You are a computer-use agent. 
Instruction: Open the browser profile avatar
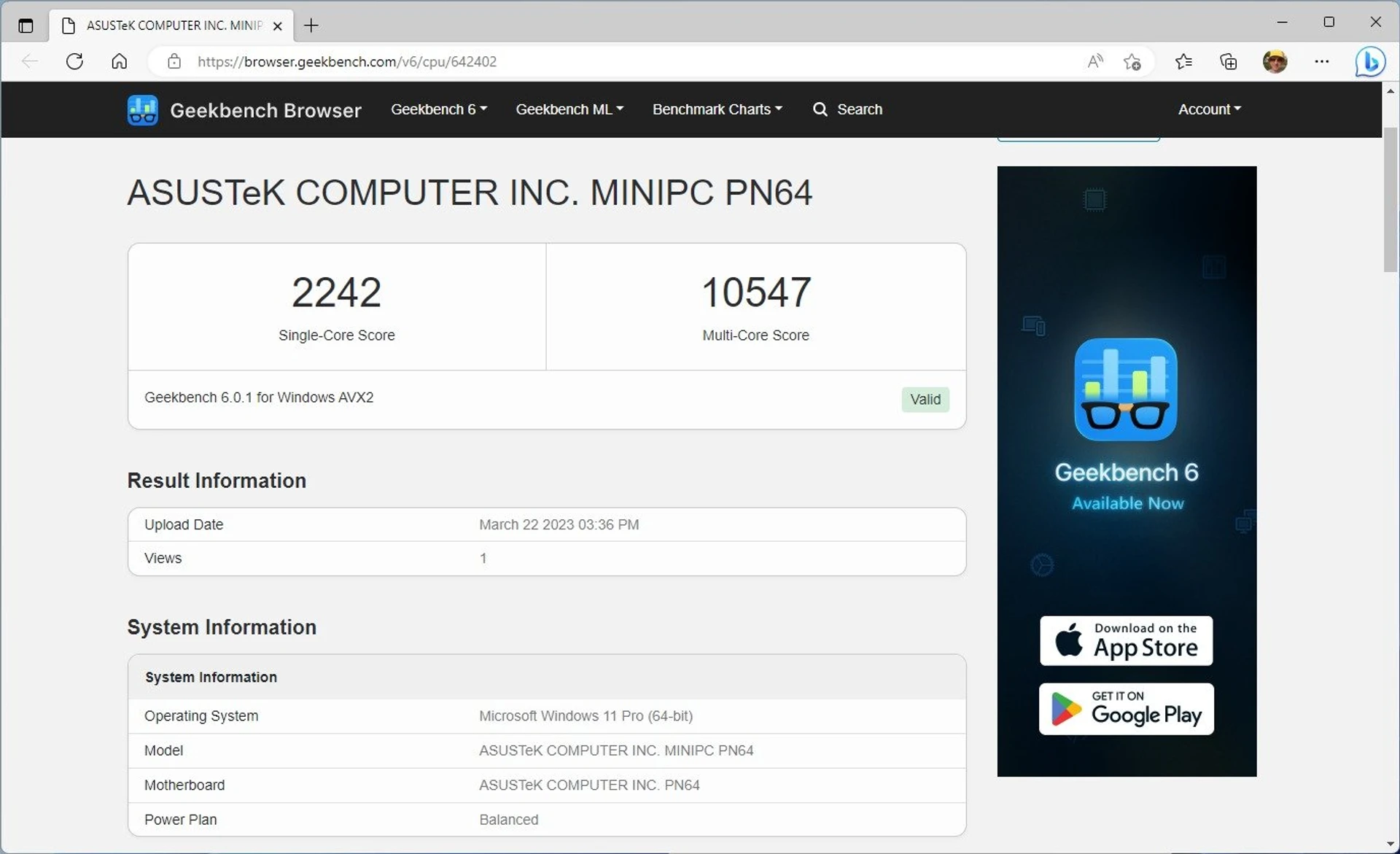click(x=1275, y=61)
